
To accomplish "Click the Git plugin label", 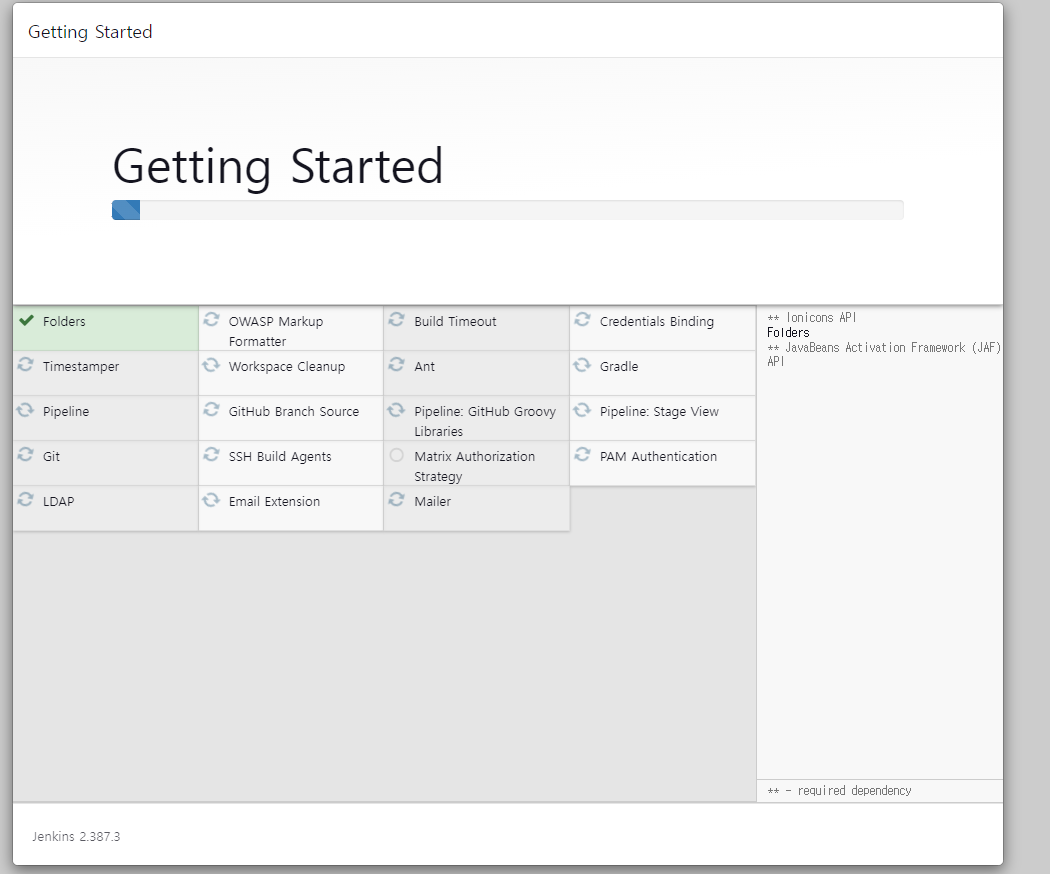I will click(x=52, y=456).
